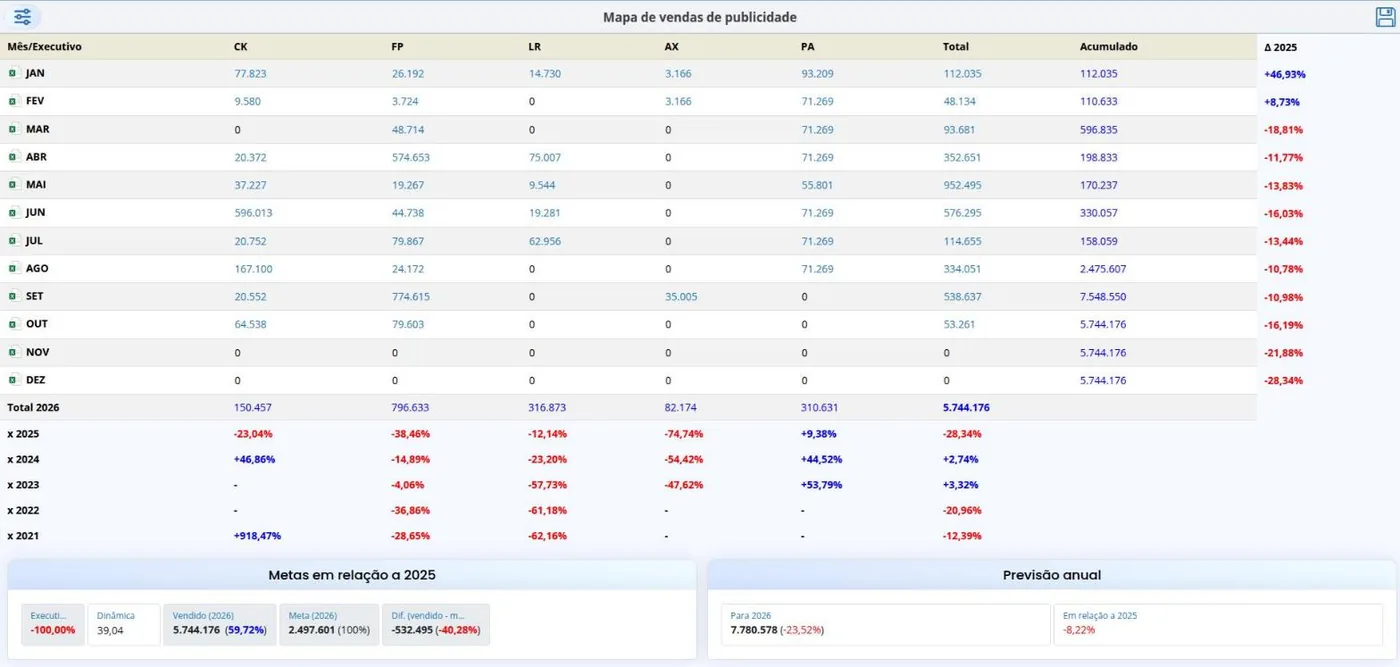This screenshot has height=667, width=1400.
Task: Click the Mês/Executivo column header
Action: click(45, 47)
